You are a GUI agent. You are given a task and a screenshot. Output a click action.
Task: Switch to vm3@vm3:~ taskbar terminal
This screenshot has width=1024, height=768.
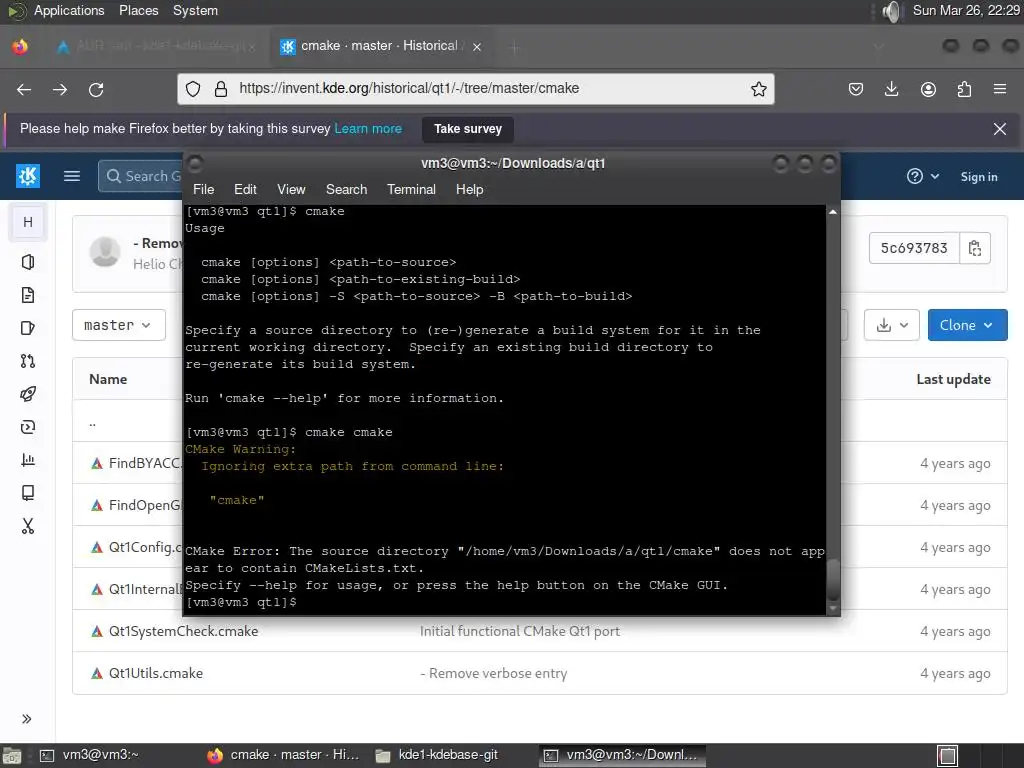pyautogui.click(x=91, y=755)
